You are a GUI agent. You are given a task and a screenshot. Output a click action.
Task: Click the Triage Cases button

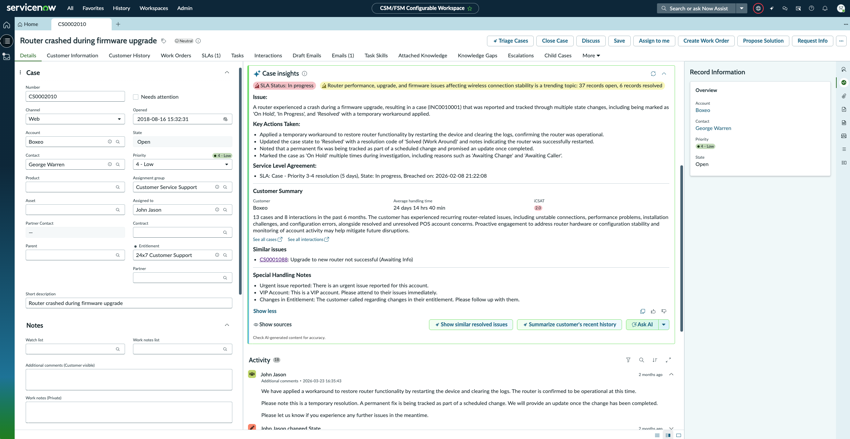point(511,41)
